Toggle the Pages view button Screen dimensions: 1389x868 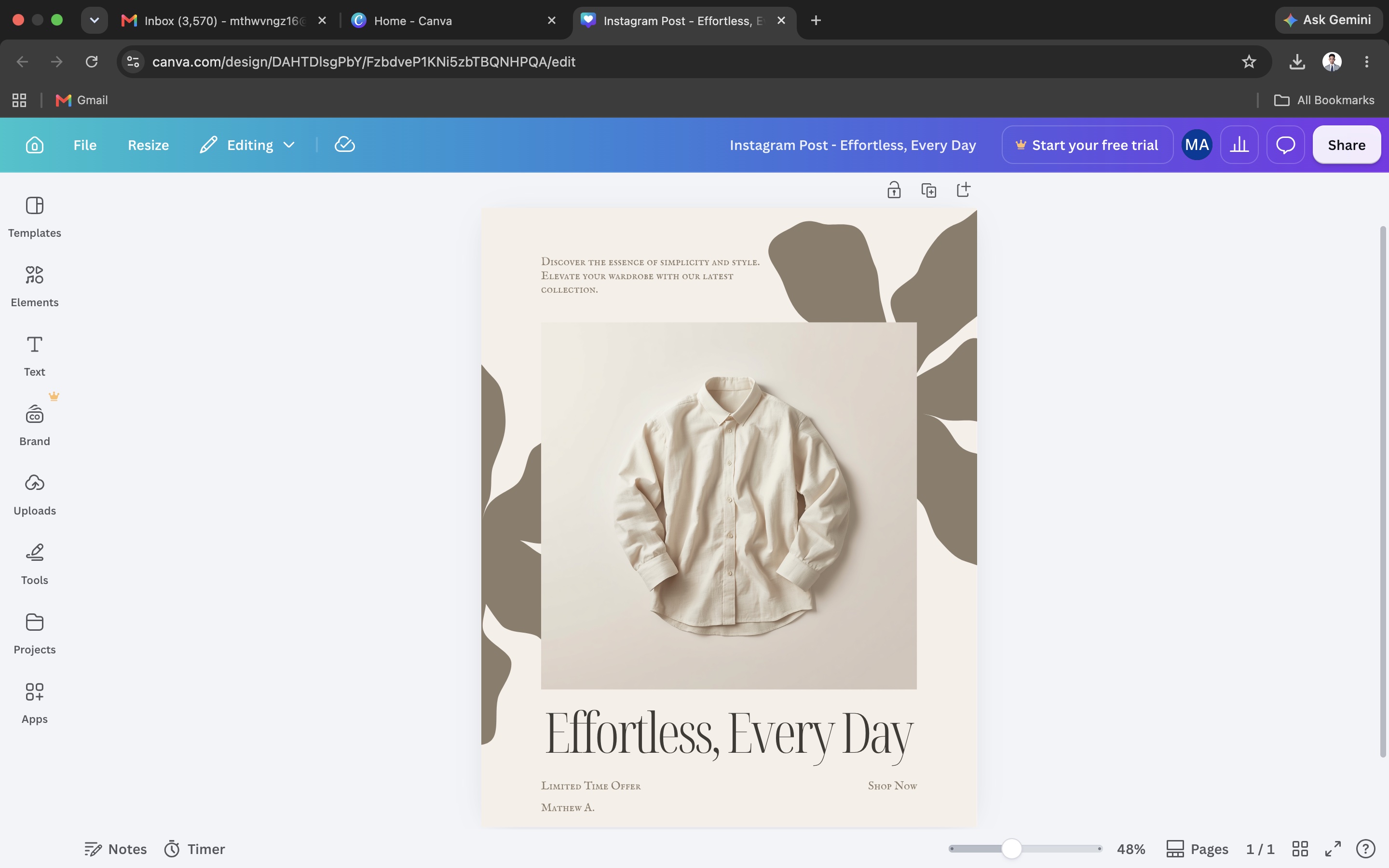[1197, 849]
